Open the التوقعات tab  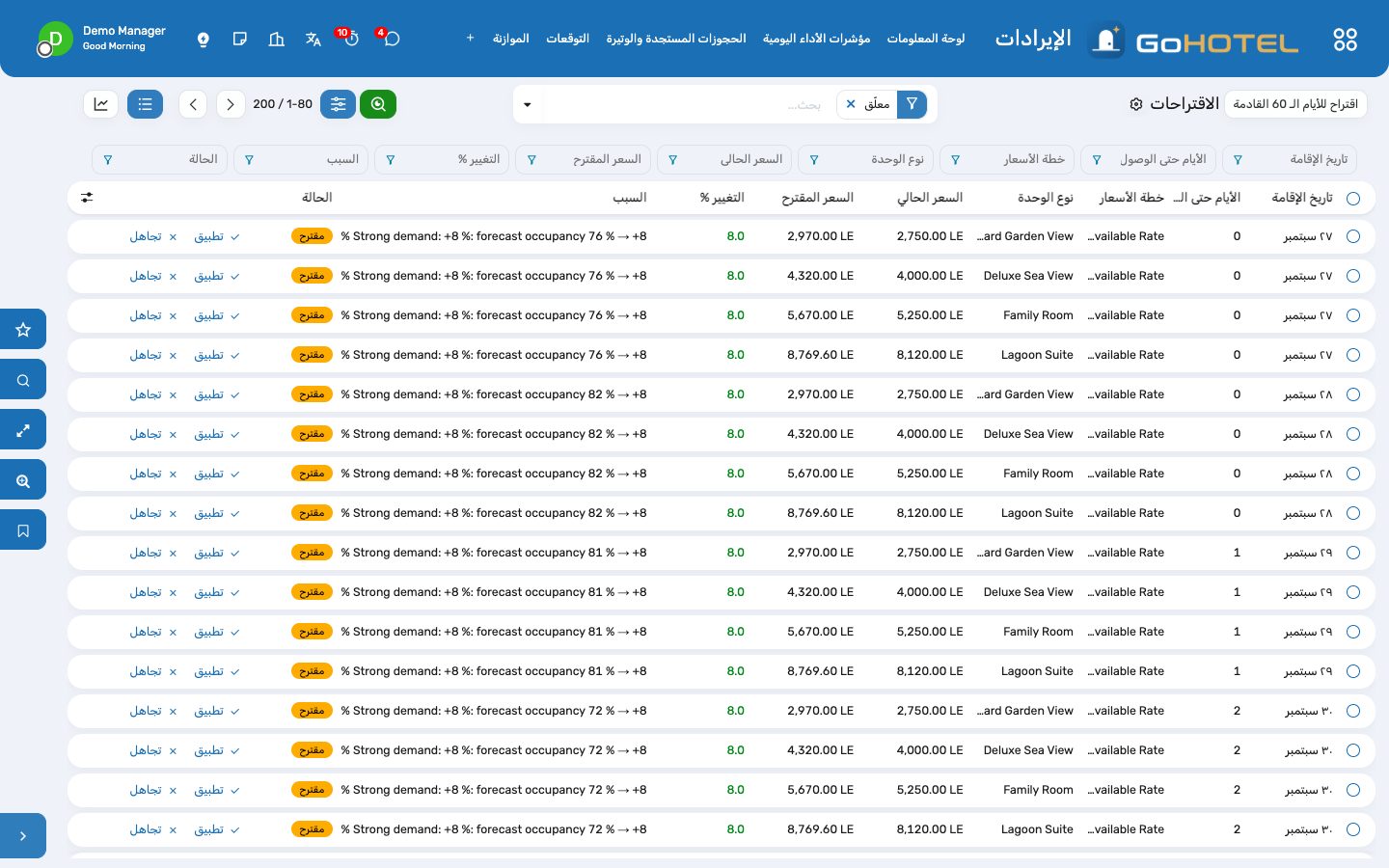[567, 39]
